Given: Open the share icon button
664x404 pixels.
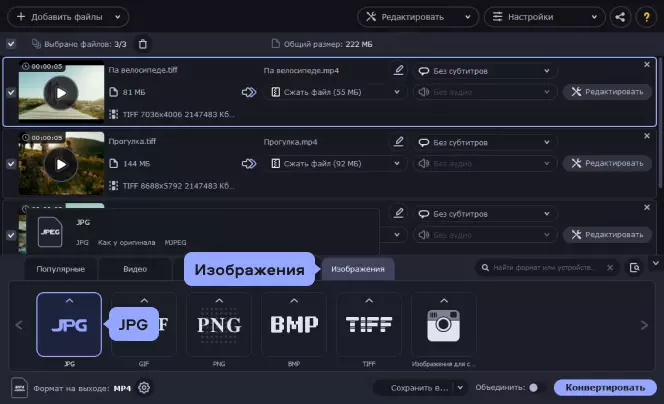Looking at the screenshot, I should tap(620, 17).
